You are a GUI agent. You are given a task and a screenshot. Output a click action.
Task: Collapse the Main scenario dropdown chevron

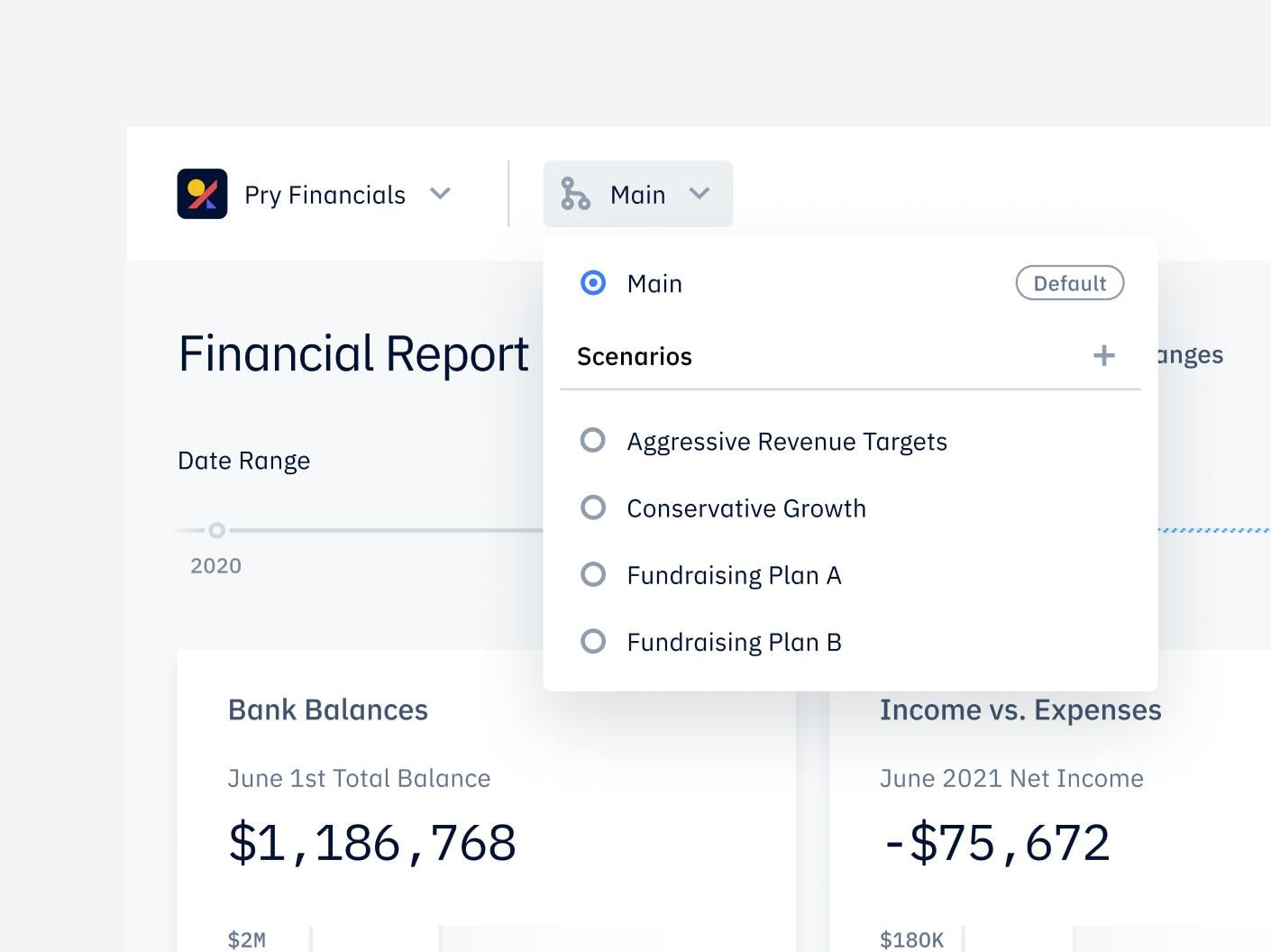tap(700, 194)
